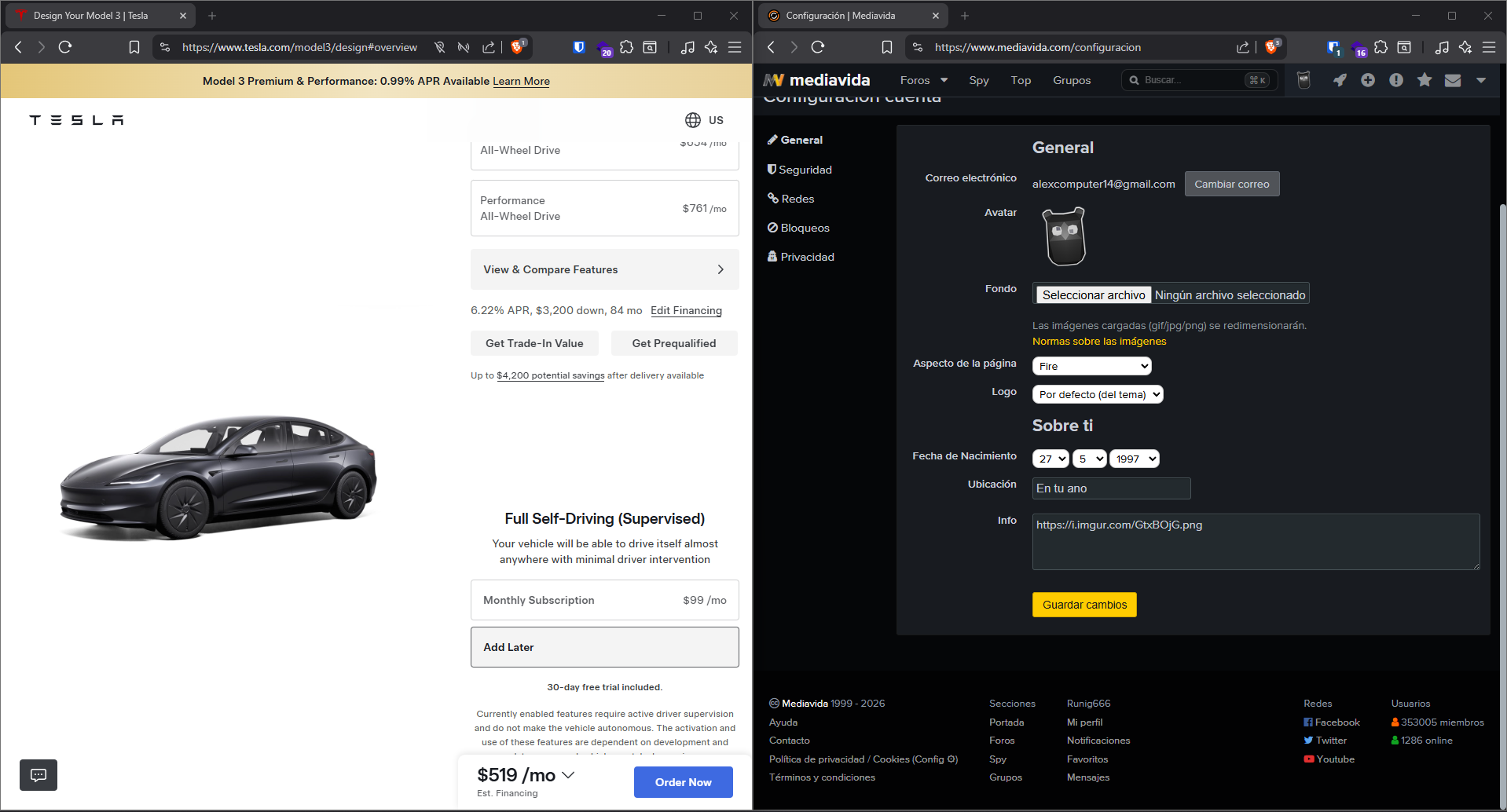Viewport: 1507px width, 812px height.
Task: Switch to Bloqueos settings section
Action: click(x=798, y=228)
